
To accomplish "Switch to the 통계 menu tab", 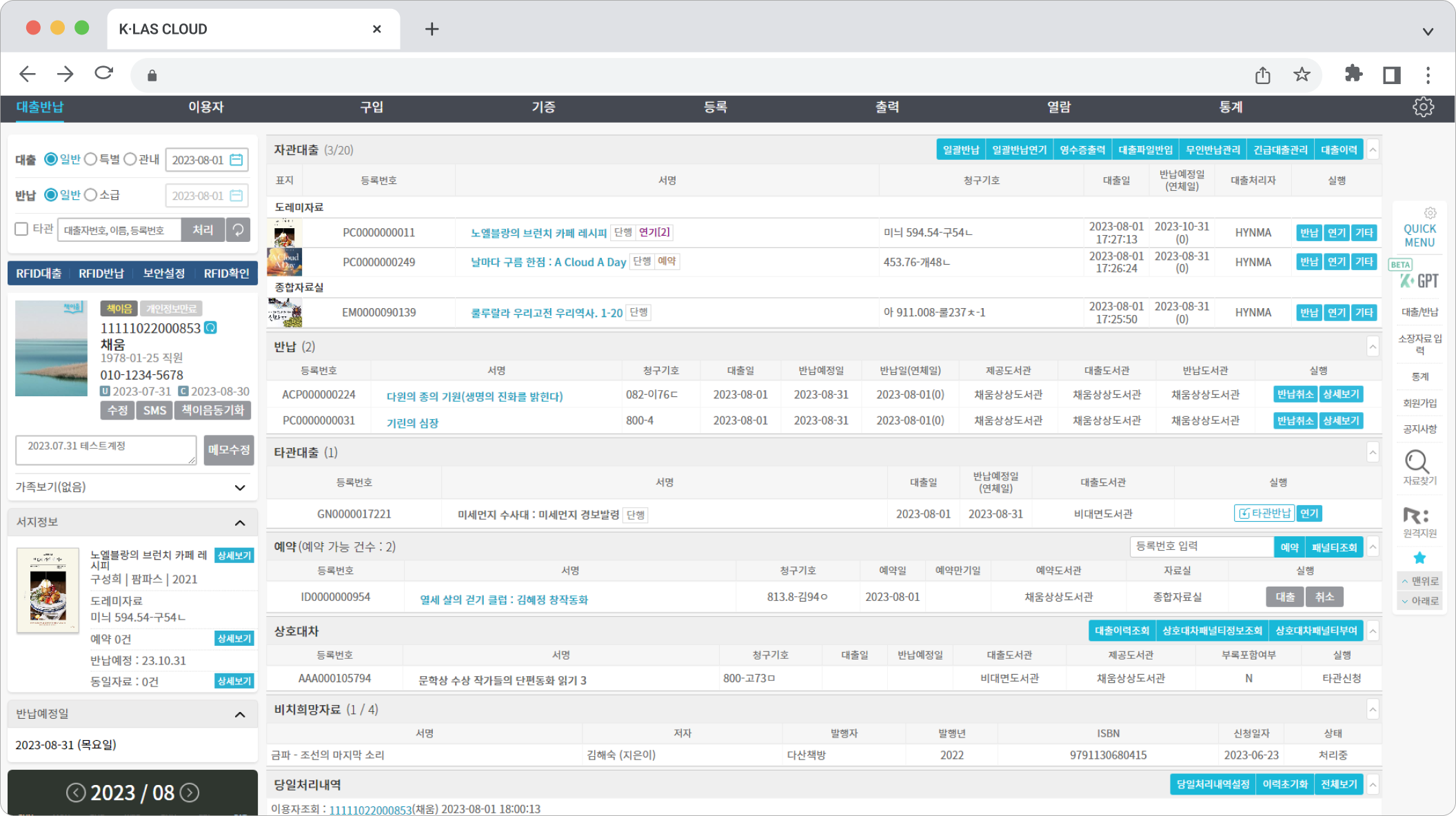I will coord(1231,108).
